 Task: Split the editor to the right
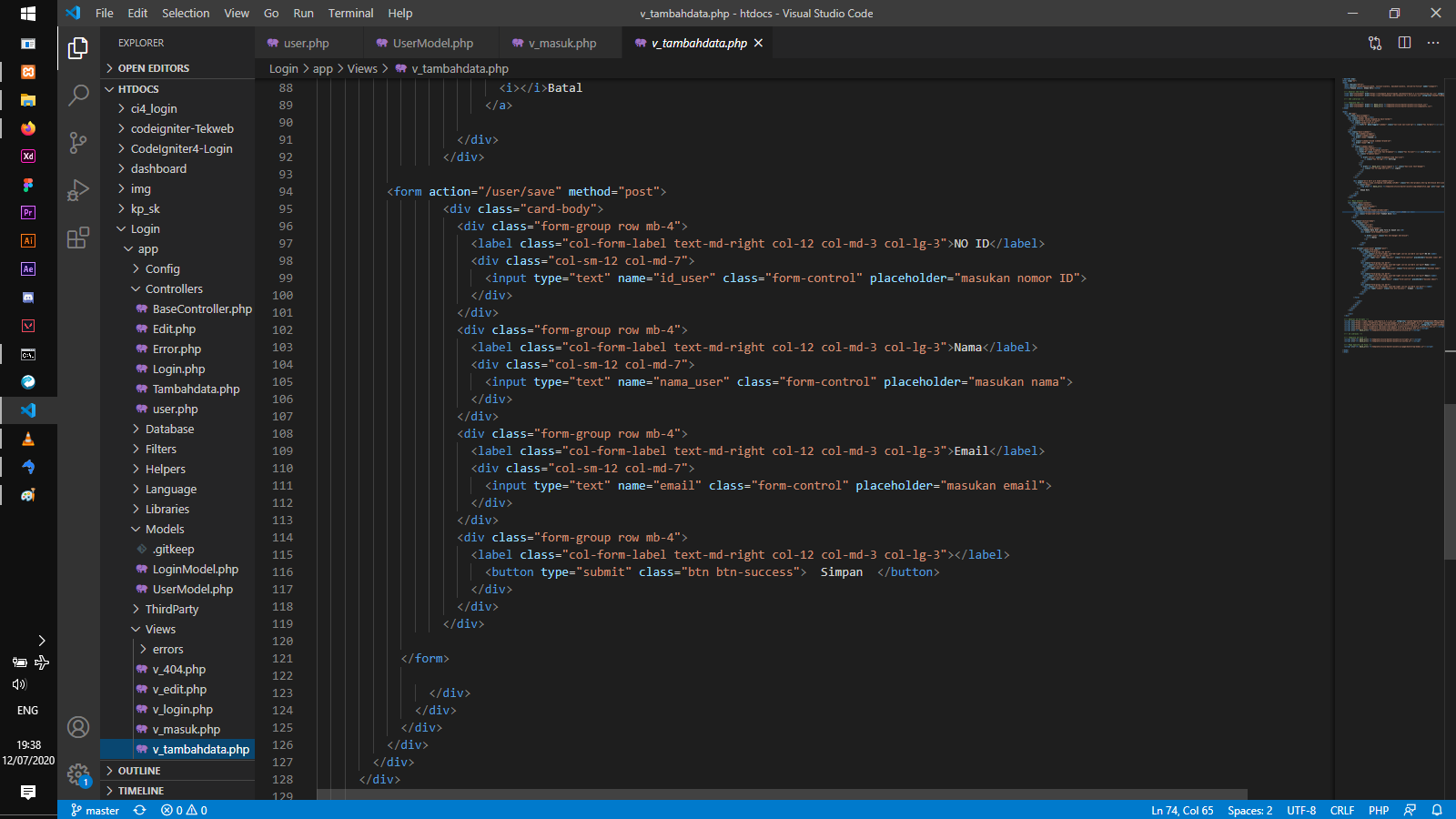1404,43
